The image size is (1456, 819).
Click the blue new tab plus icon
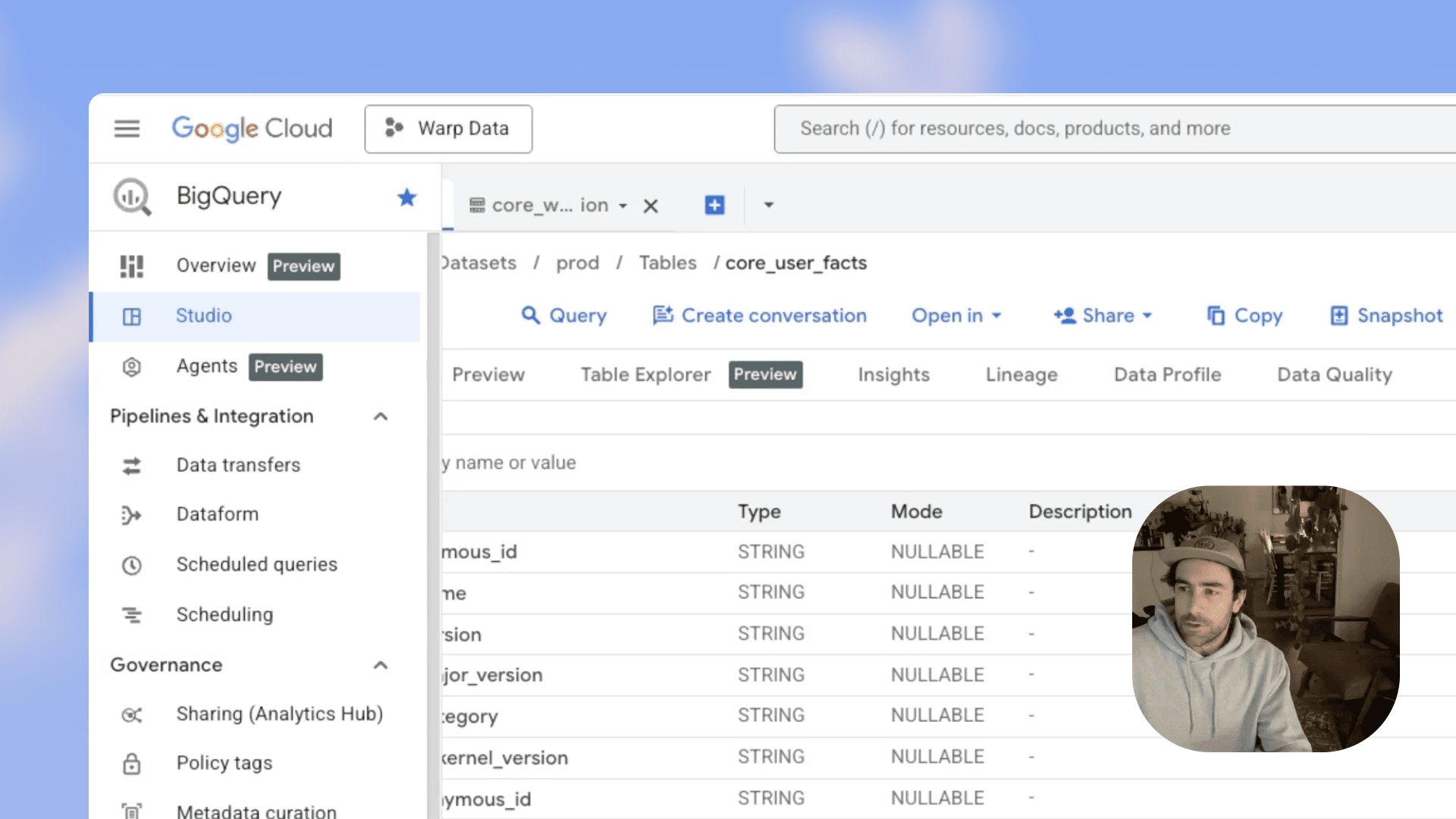point(714,206)
